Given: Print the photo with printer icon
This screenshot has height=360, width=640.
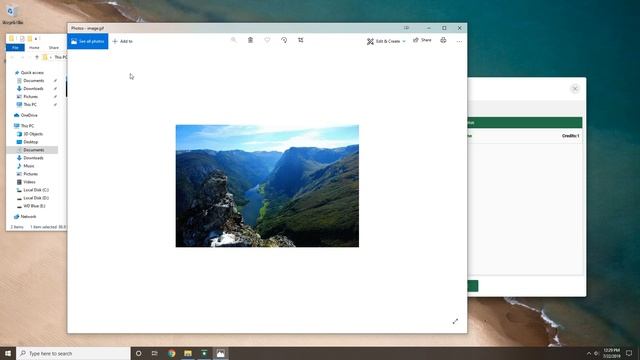Looking at the screenshot, I should [x=443, y=40].
